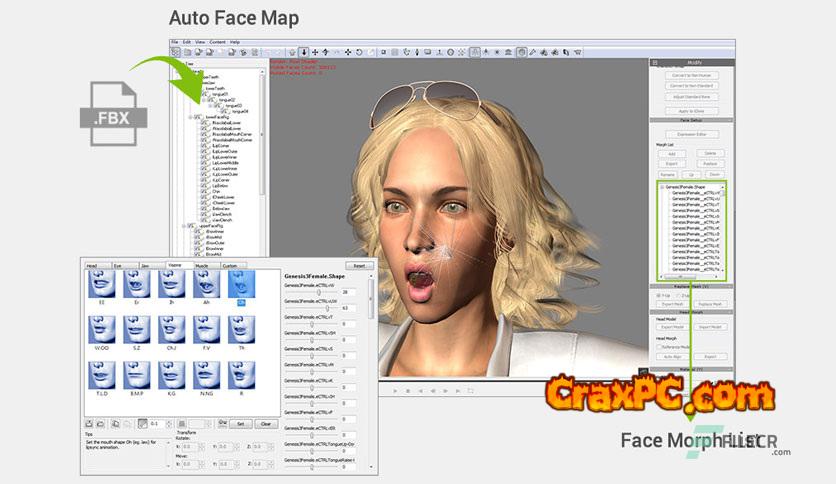Choose the W.OO viseme mouth shape

[100, 331]
